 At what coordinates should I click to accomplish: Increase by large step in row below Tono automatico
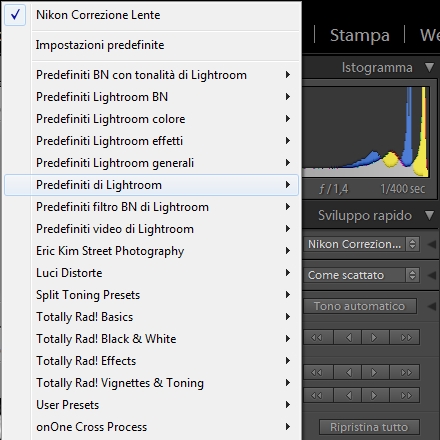405,338
